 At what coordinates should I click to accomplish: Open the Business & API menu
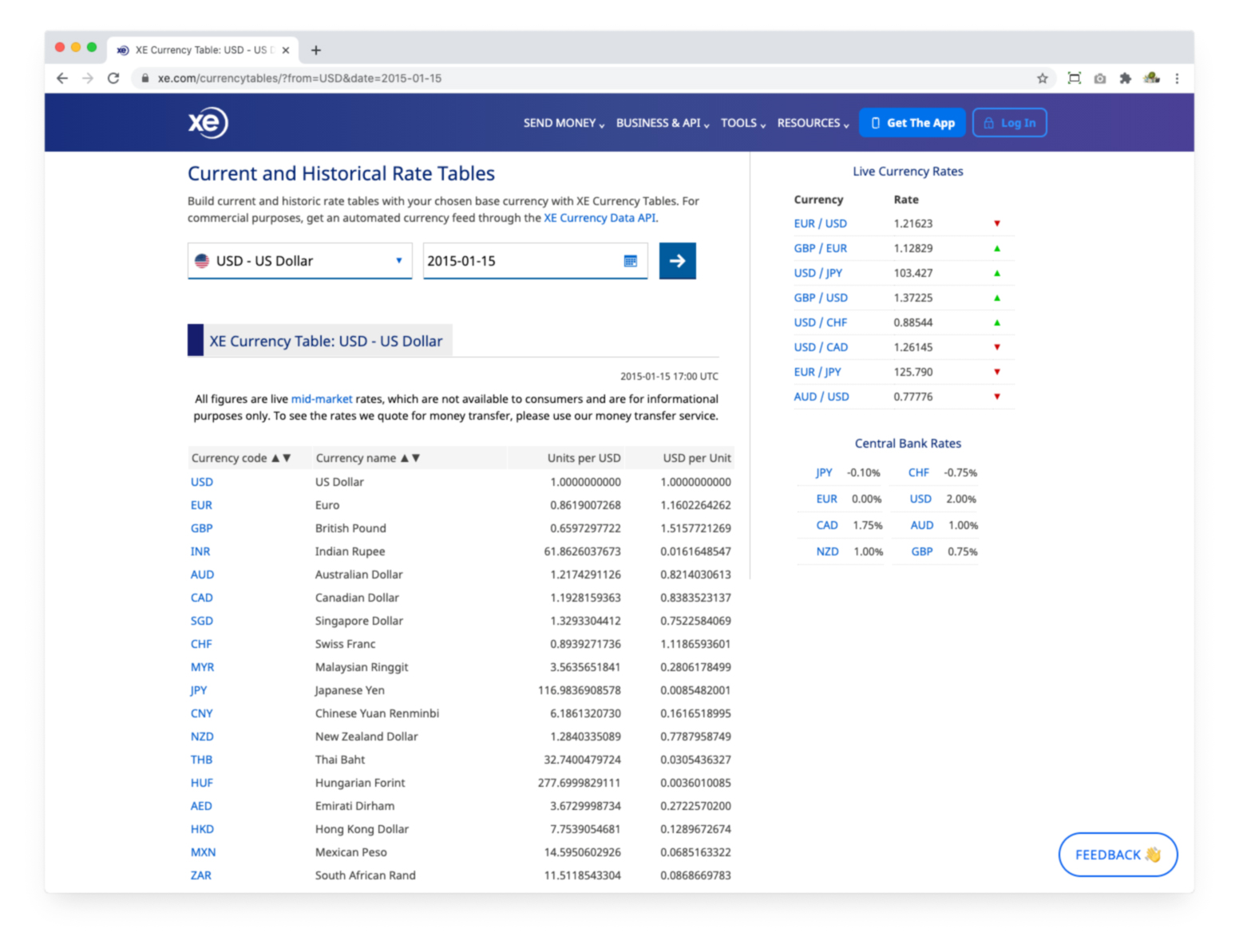(662, 123)
